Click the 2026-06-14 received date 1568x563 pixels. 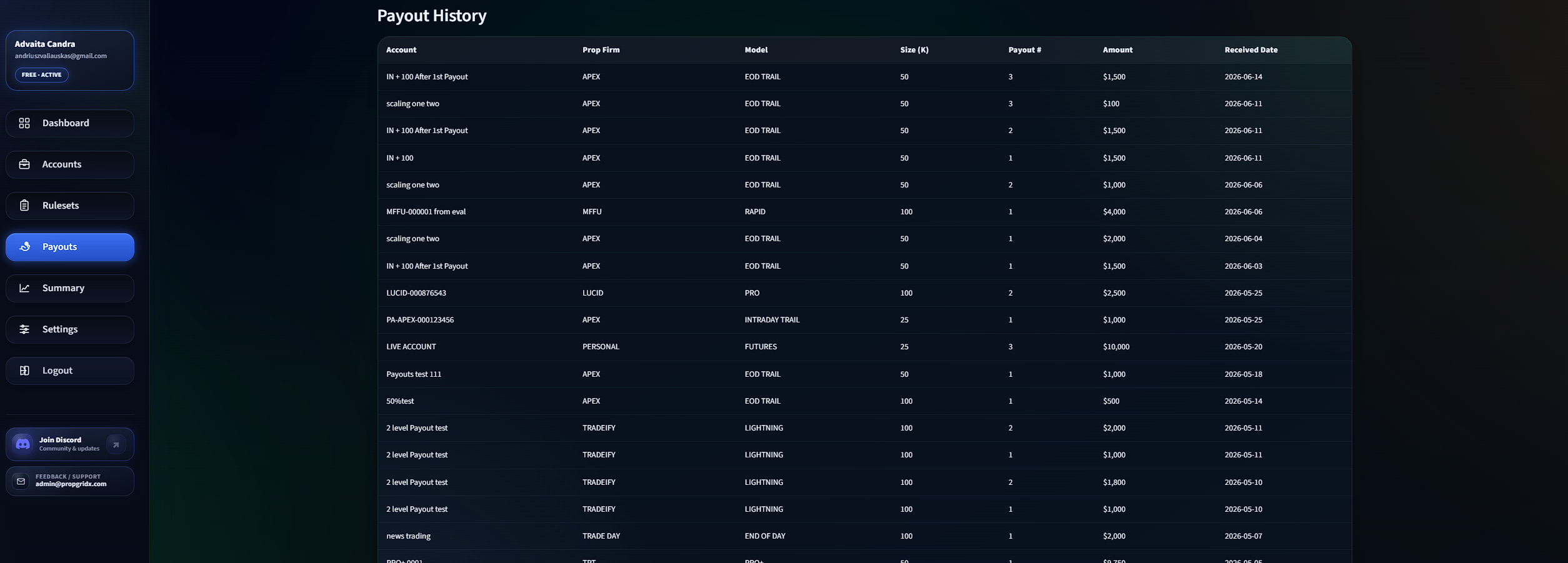coord(1244,77)
